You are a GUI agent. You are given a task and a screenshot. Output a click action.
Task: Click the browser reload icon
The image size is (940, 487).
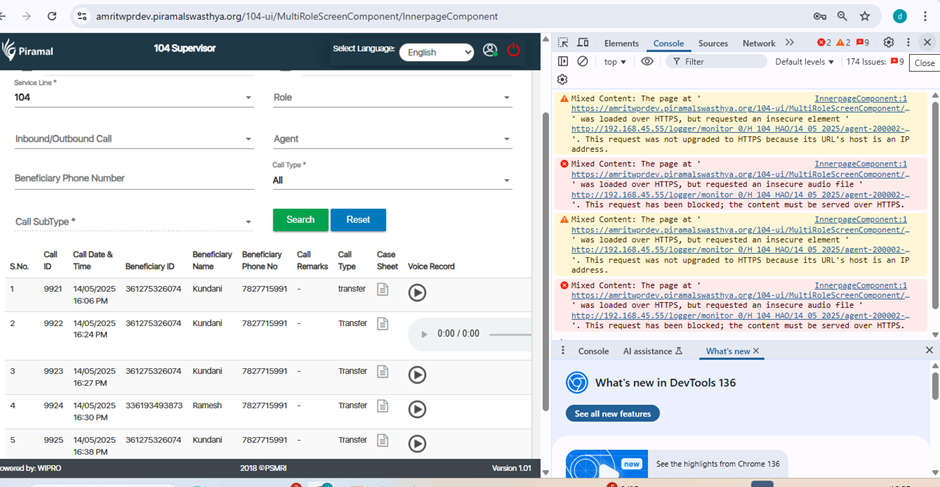click(x=52, y=17)
